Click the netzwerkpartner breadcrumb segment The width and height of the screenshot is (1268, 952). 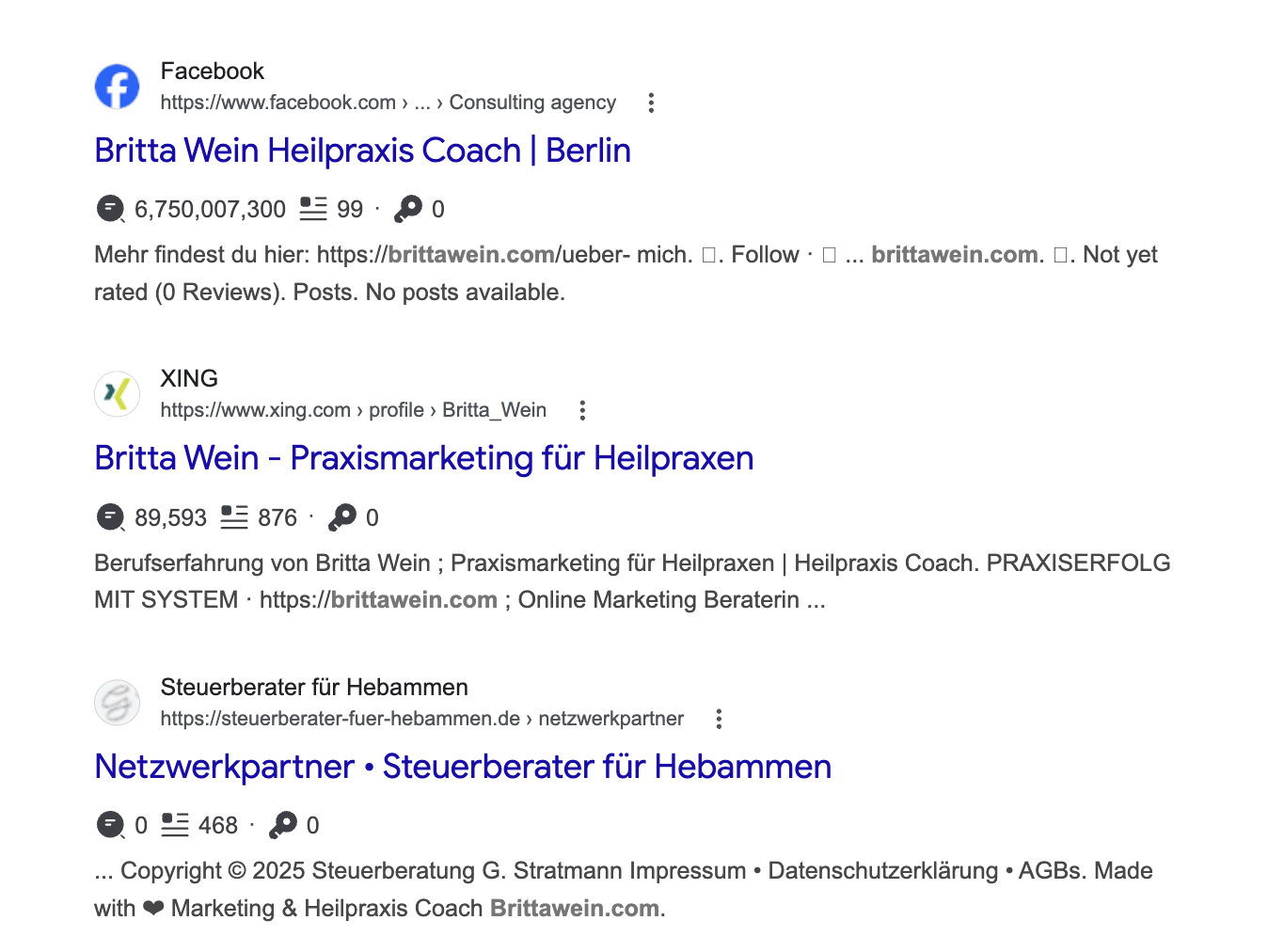[x=611, y=718]
